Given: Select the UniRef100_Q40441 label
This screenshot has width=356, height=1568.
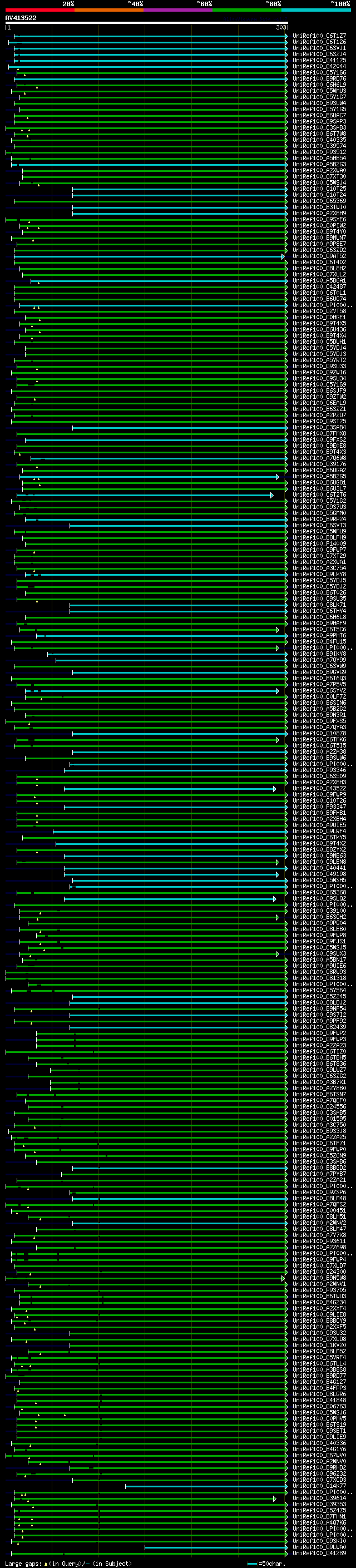Looking at the screenshot, I should point(319,869).
